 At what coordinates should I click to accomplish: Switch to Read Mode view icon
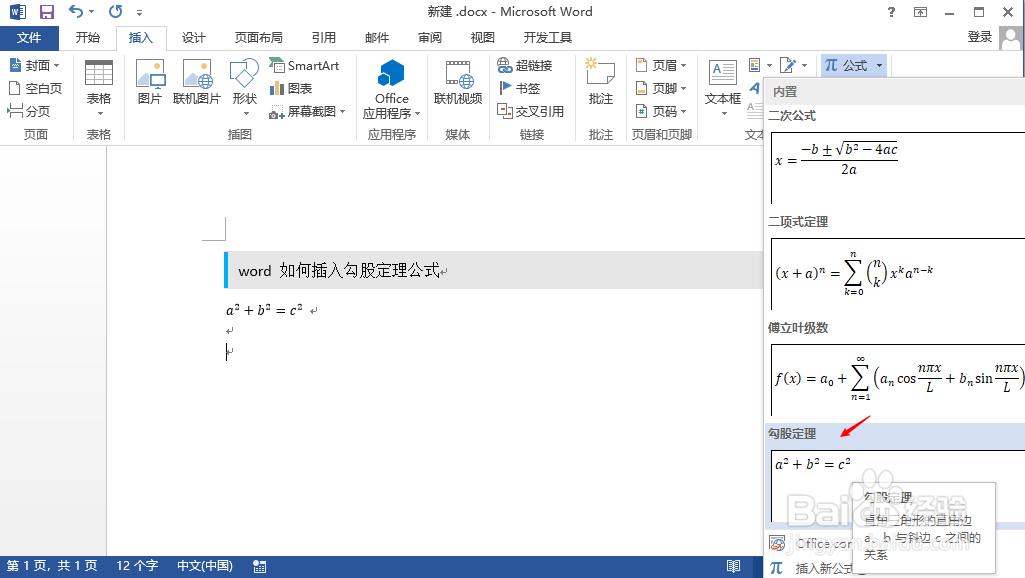click(733, 566)
